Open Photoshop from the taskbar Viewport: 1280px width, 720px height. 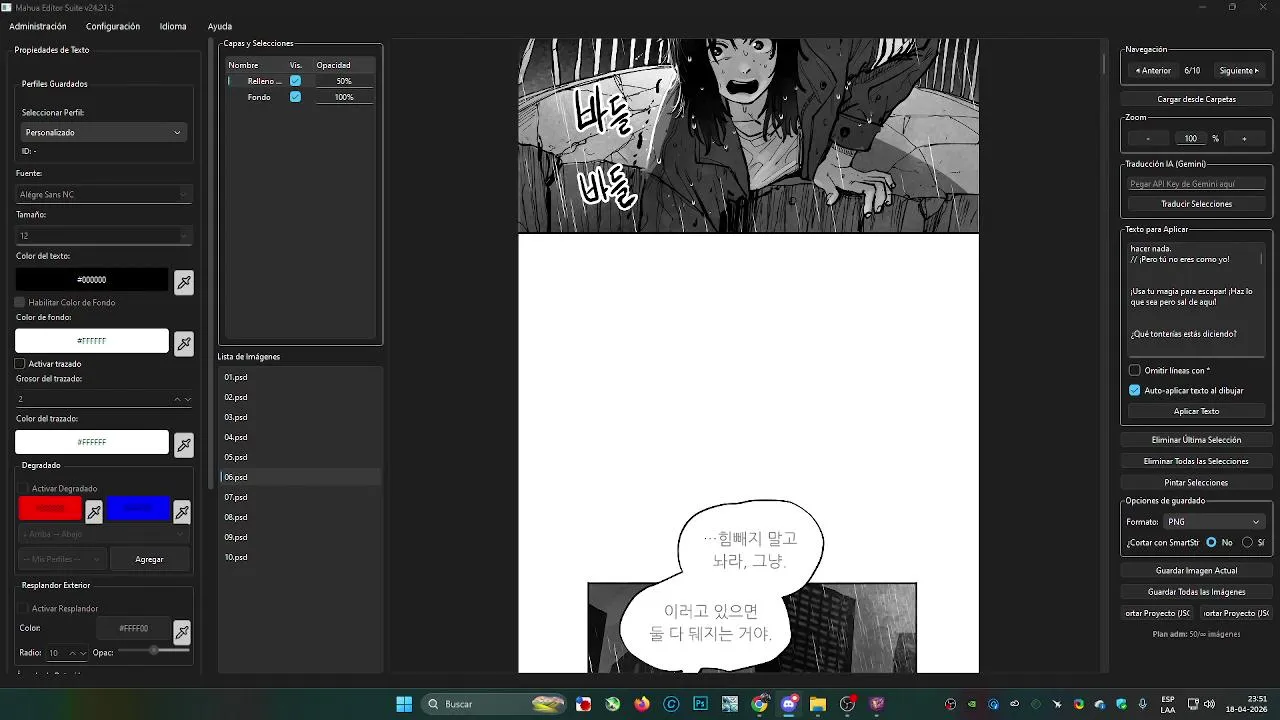point(701,704)
